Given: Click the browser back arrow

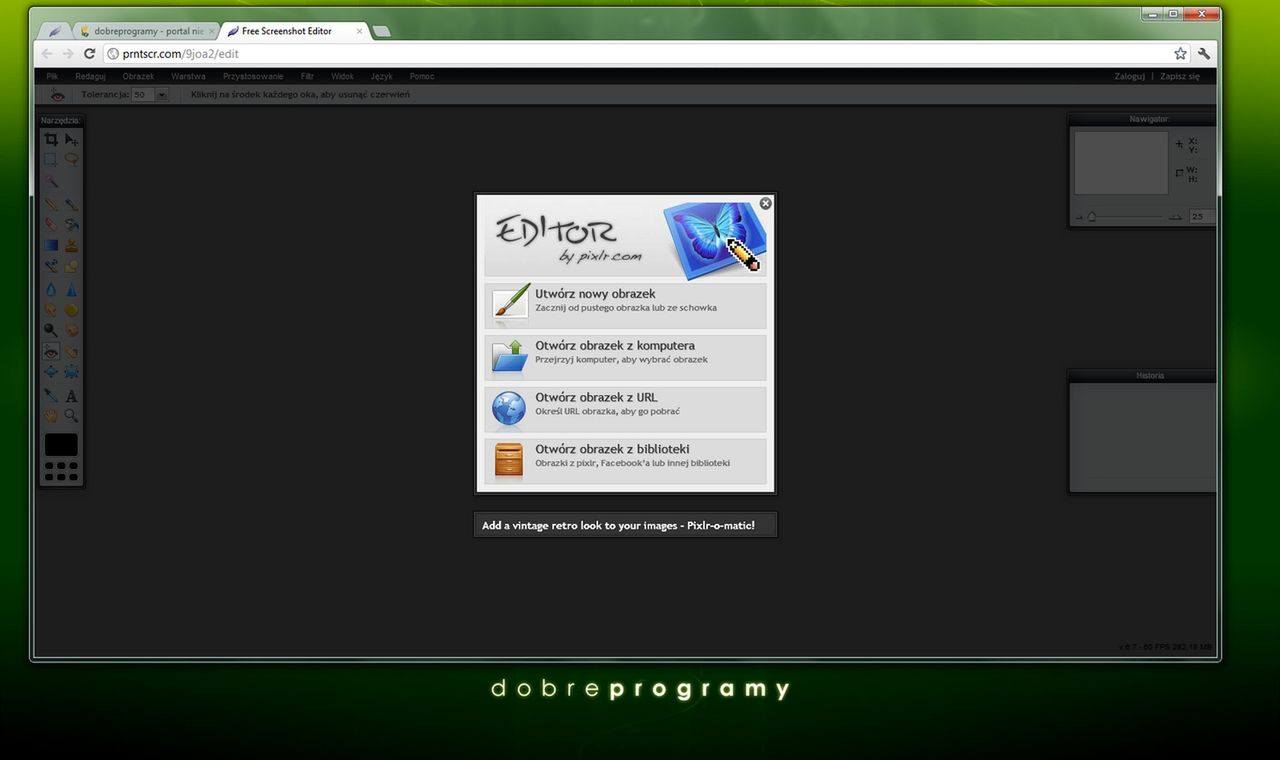Looking at the screenshot, I should 46,54.
